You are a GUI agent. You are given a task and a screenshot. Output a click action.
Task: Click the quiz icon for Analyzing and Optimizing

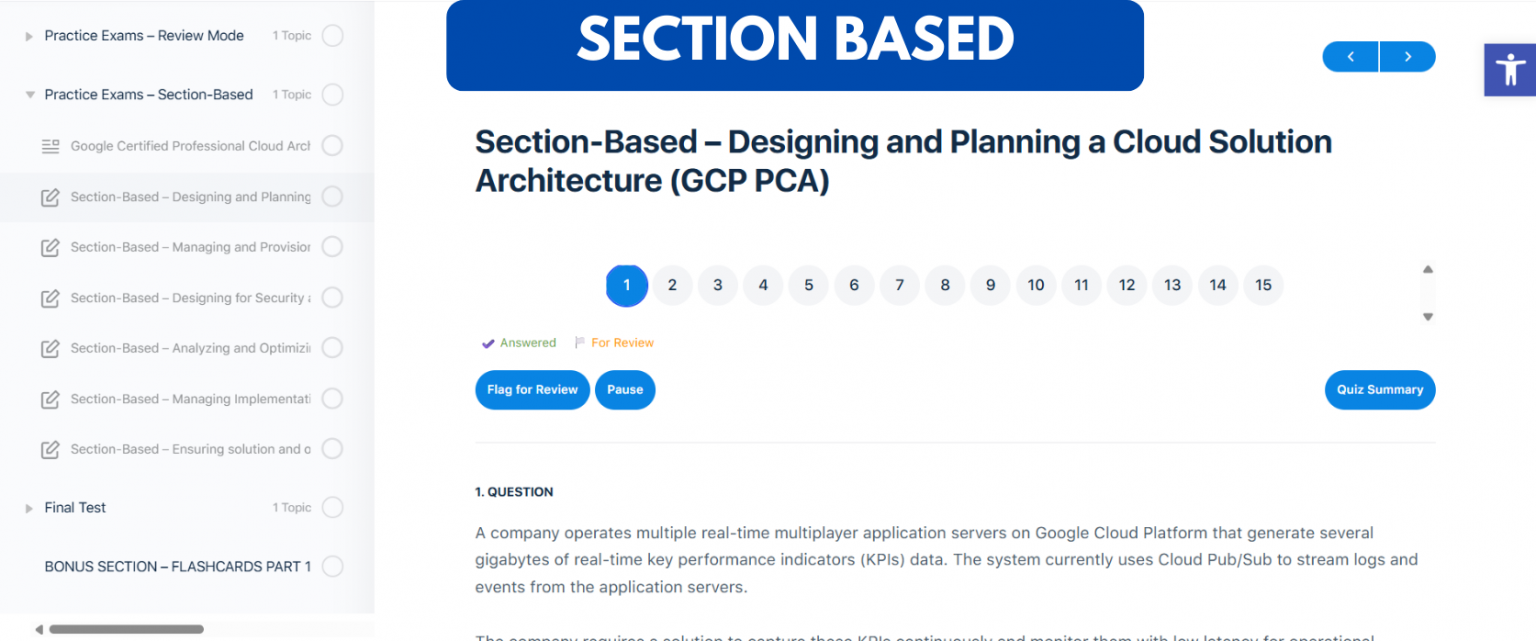click(x=50, y=348)
